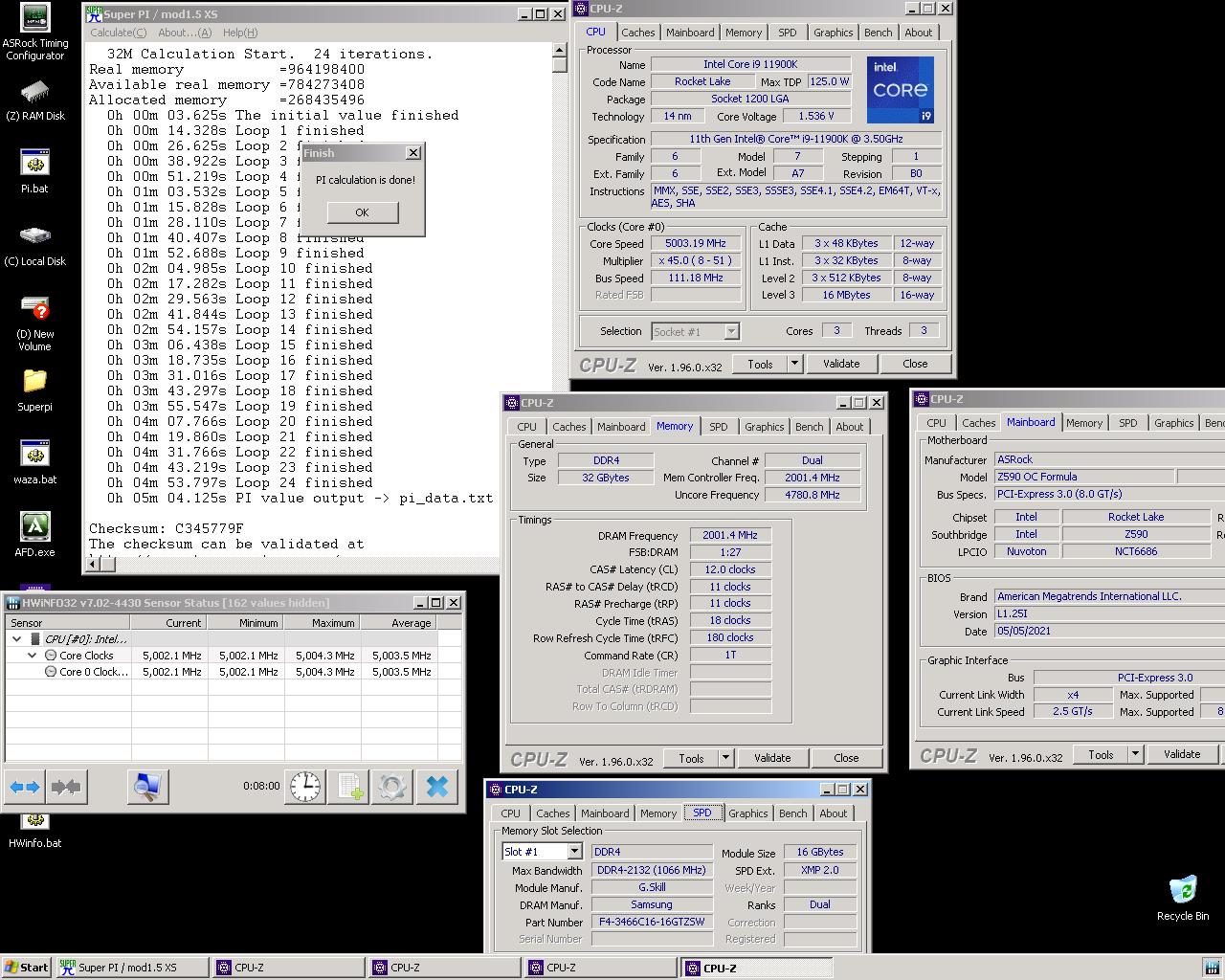Image resolution: width=1225 pixels, height=980 pixels.
Task: Open Tools dropdown arrow in Mainboard window
Action: 1134,754
